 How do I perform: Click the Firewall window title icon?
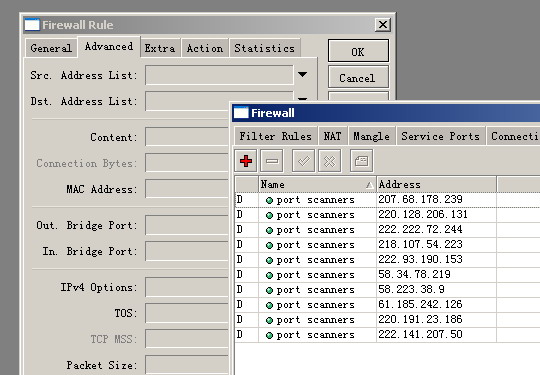241,113
